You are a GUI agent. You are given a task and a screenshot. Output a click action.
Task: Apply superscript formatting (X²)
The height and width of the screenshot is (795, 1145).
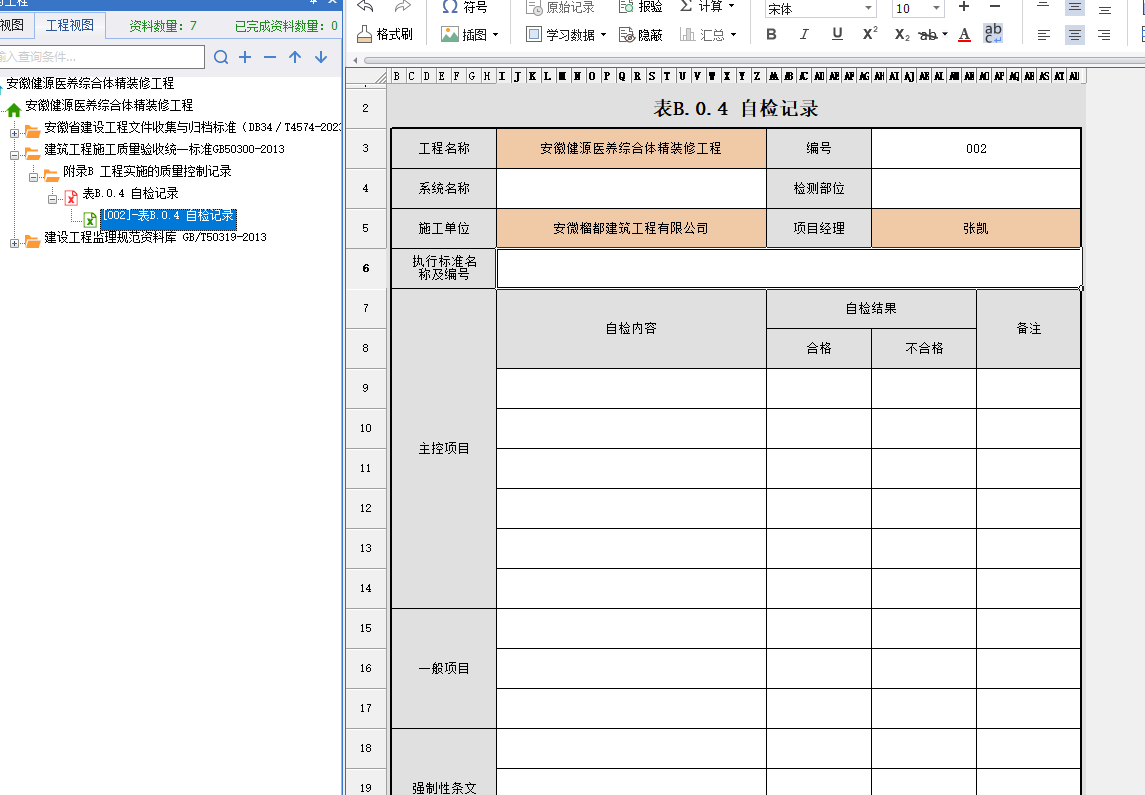[870, 35]
